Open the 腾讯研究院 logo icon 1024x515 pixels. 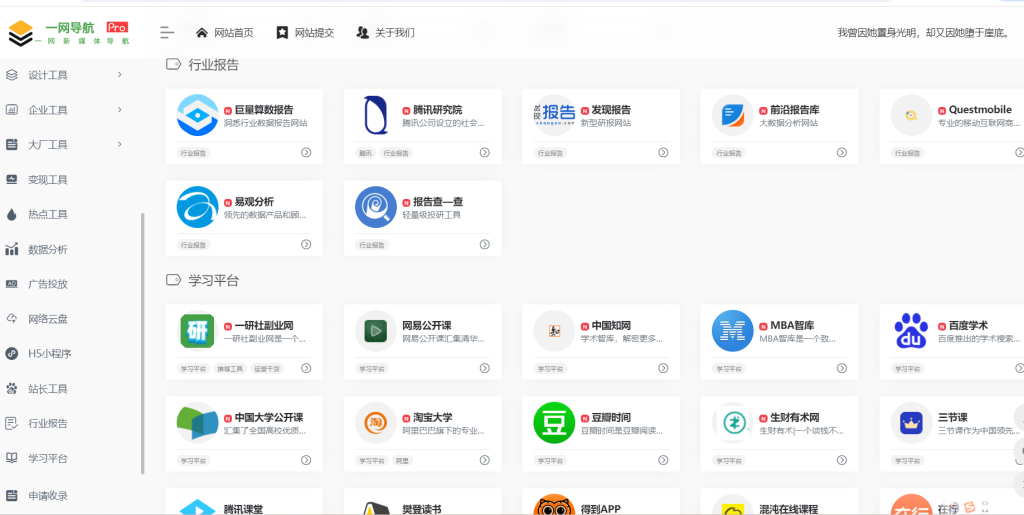click(x=376, y=115)
